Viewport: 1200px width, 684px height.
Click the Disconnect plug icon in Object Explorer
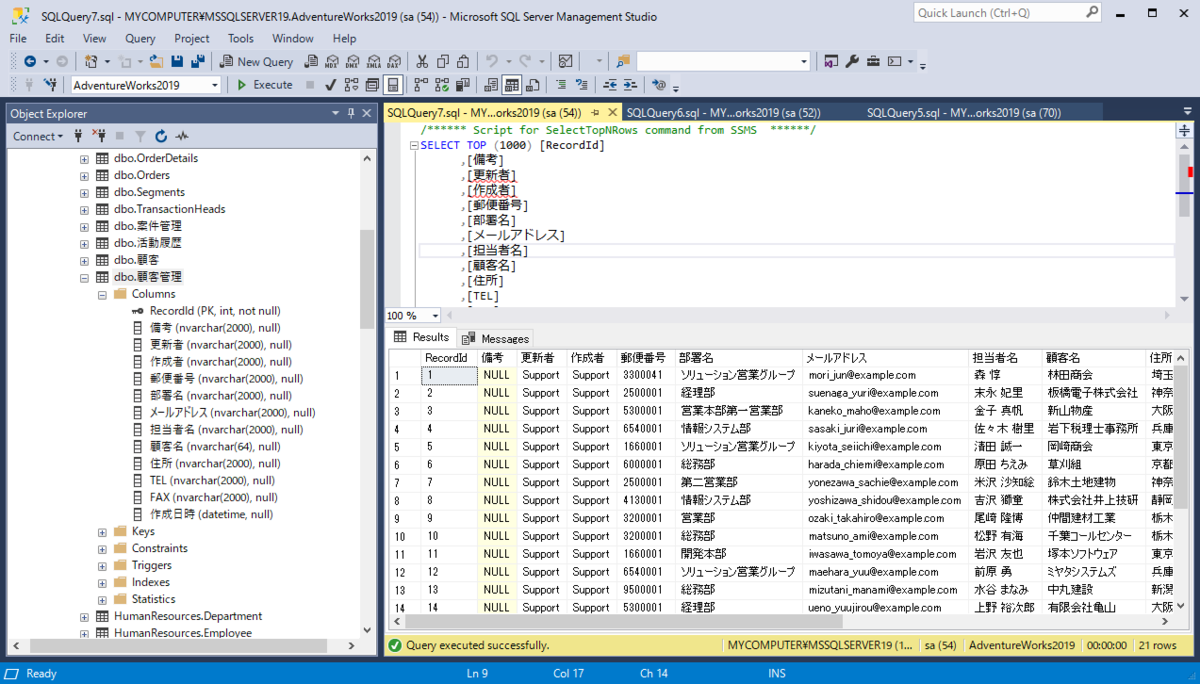tap(99, 136)
